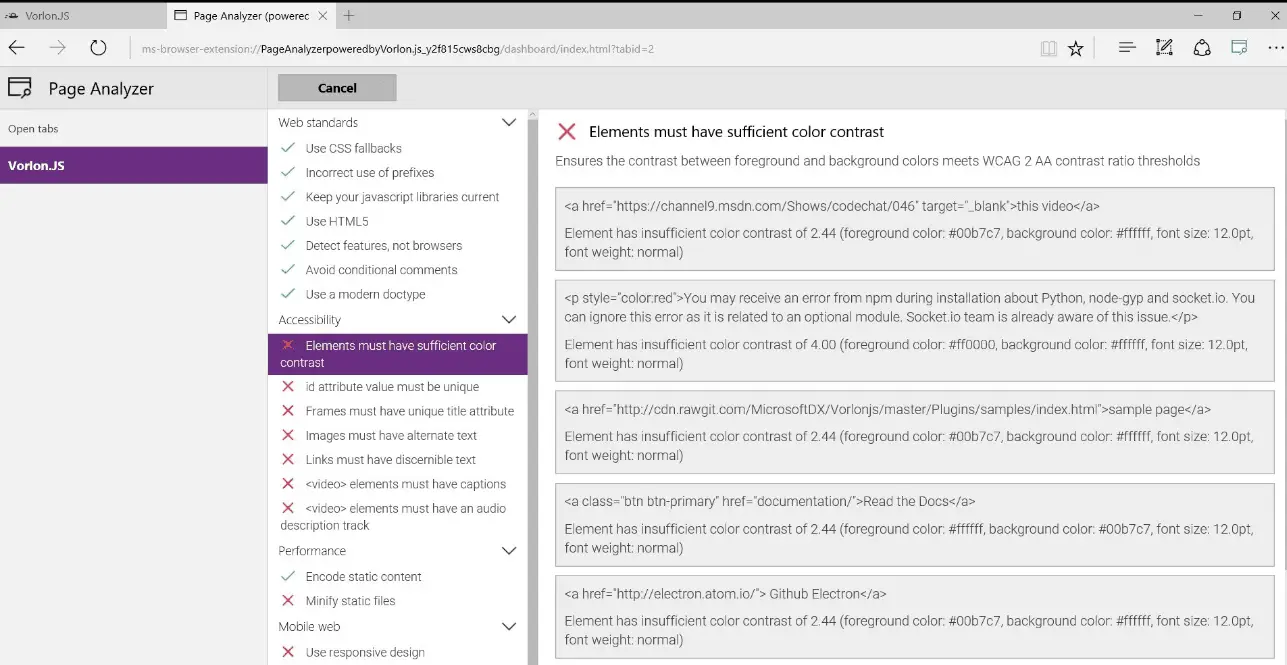Open Avoid conditional comments rule
This screenshot has height=665, width=1287.
tap(381, 270)
